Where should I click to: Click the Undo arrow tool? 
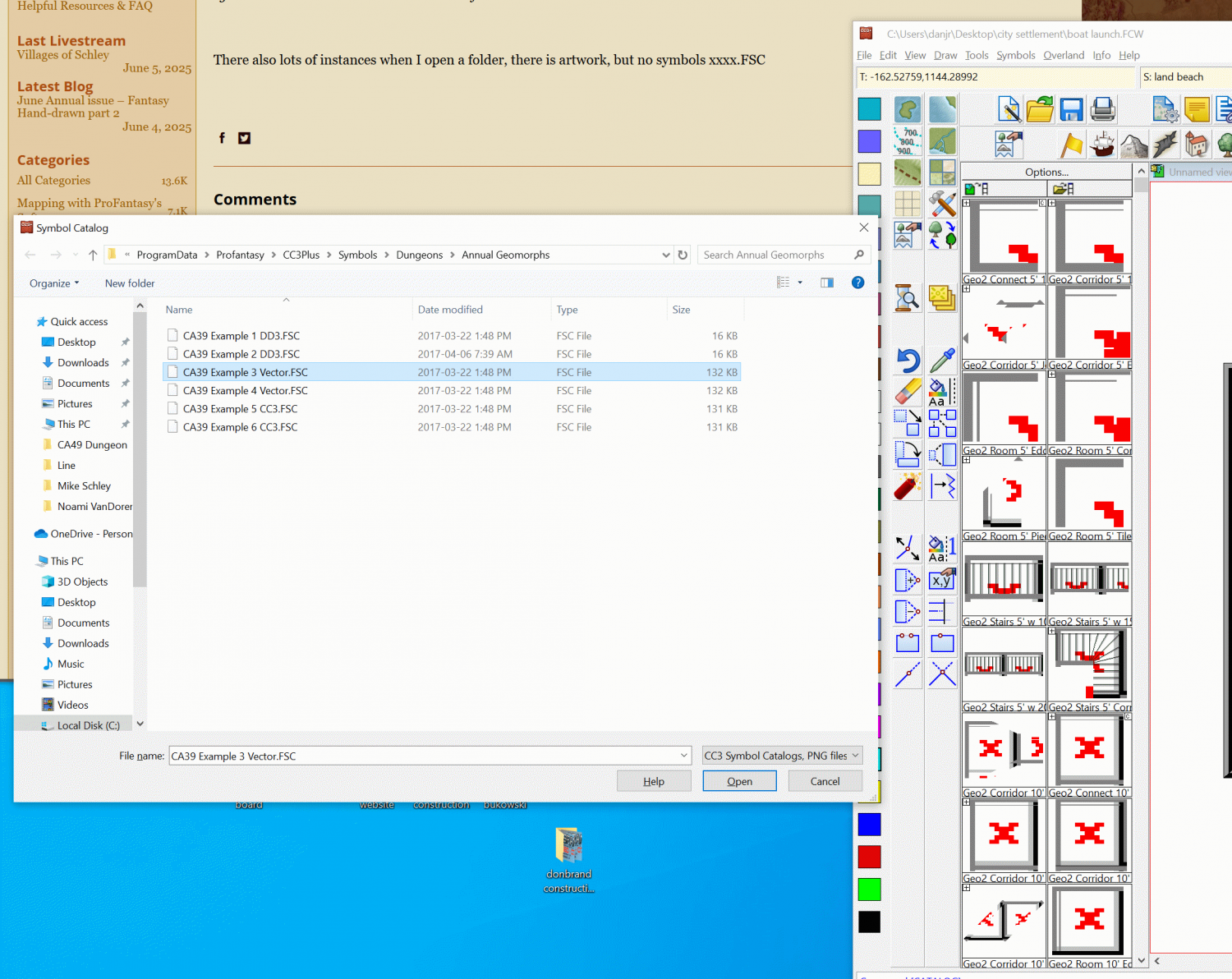point(908,361)
